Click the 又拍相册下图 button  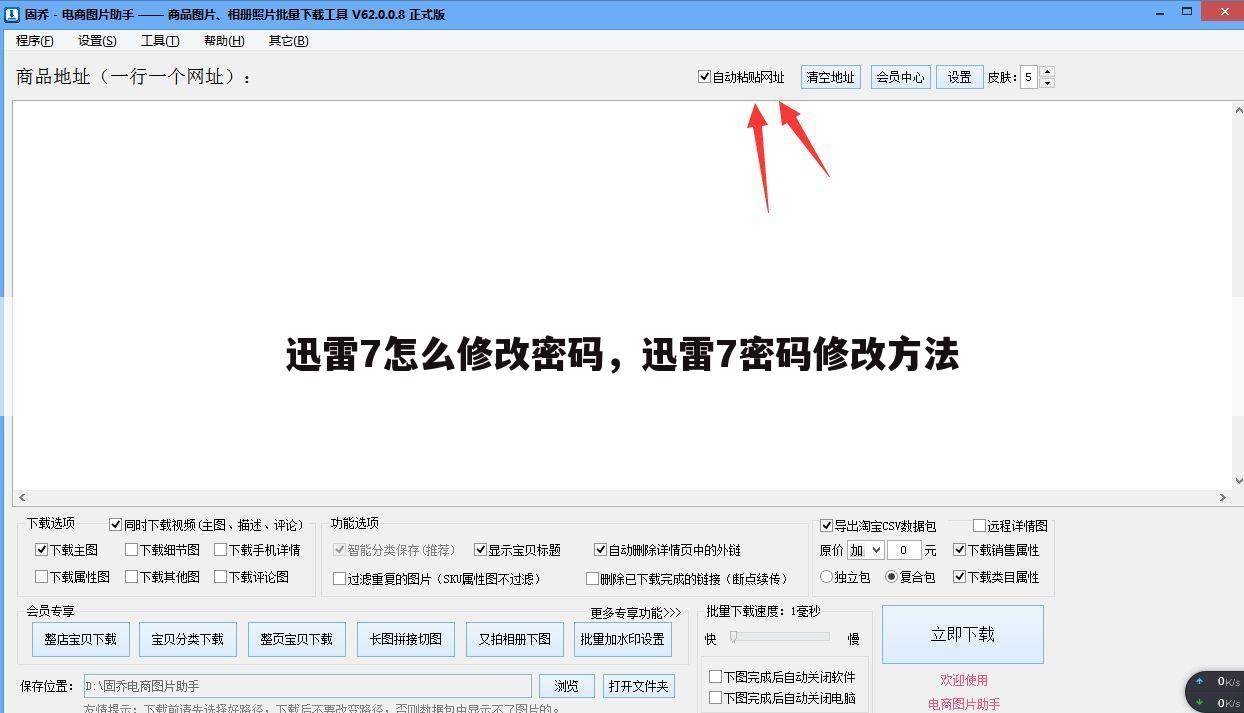point(514,639)
